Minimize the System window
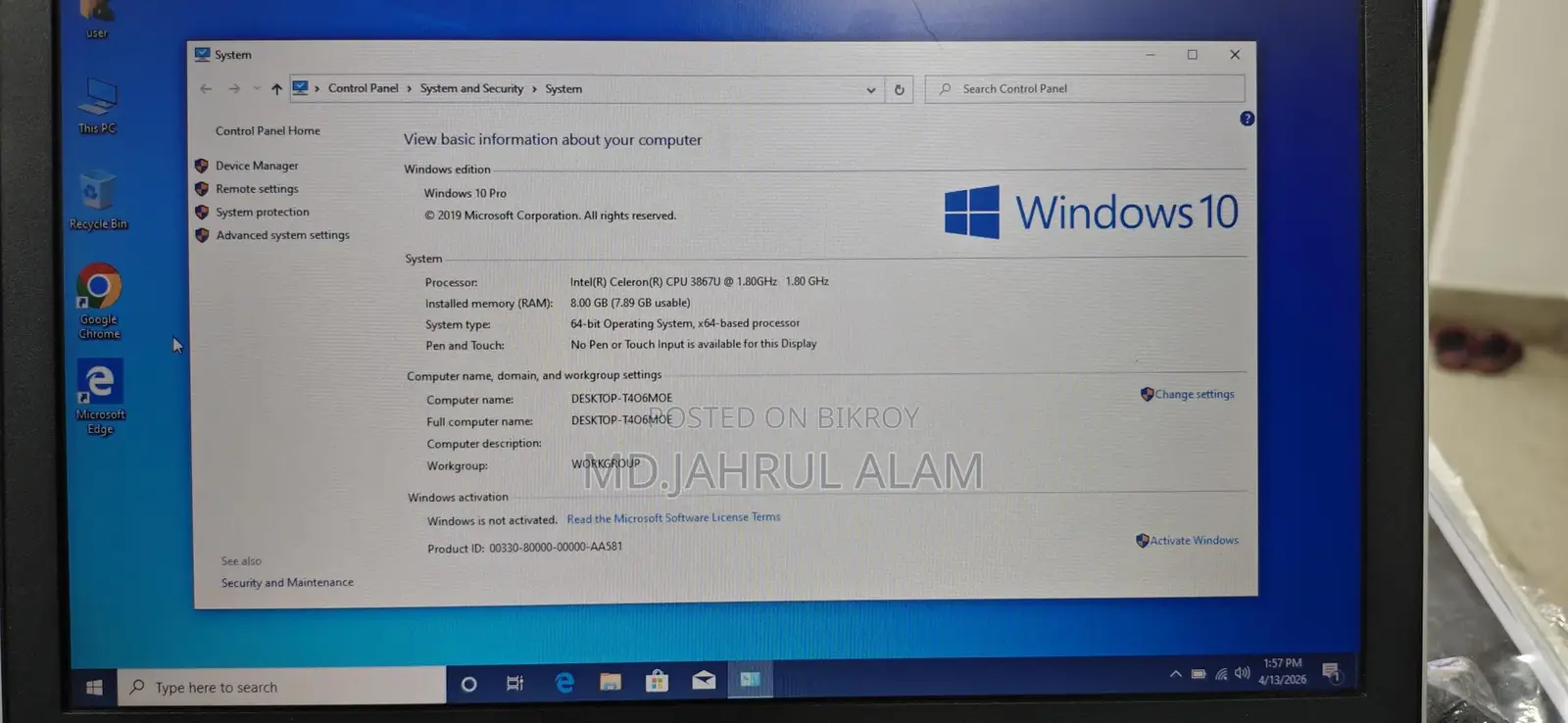 [x=1151, y=55]
